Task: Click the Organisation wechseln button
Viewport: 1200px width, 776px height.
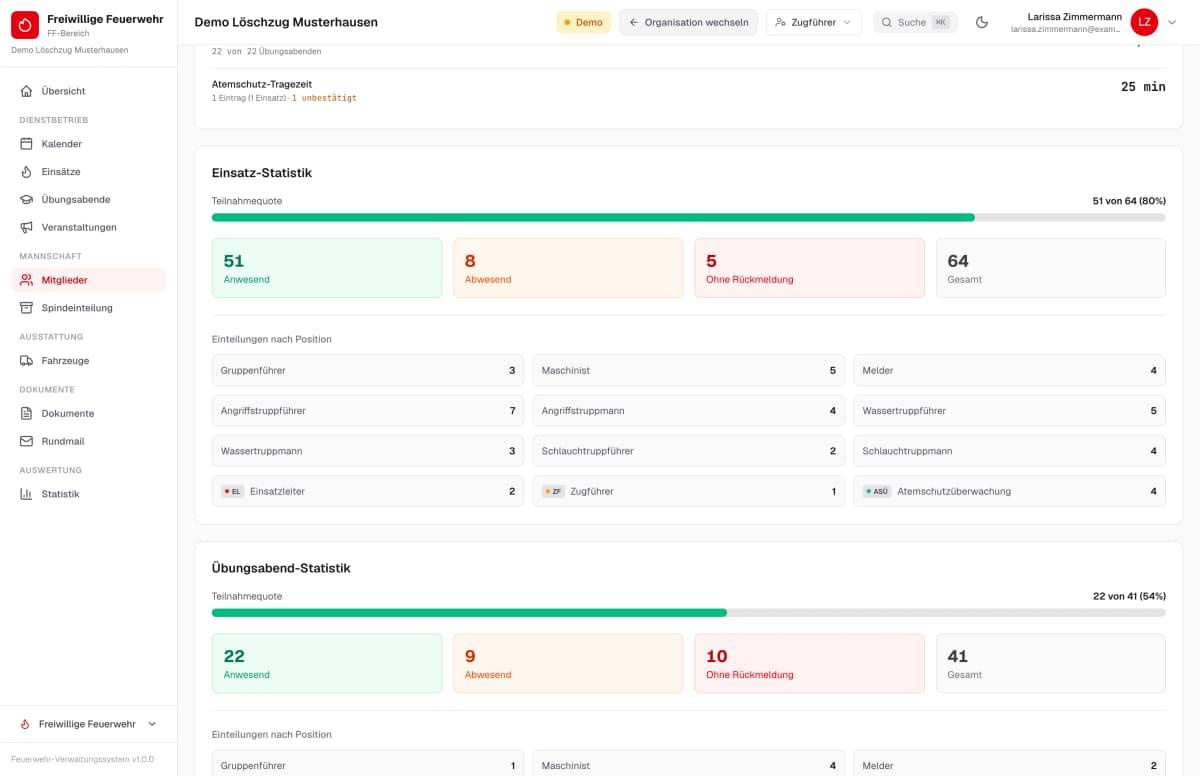Action: click(688, 22)
